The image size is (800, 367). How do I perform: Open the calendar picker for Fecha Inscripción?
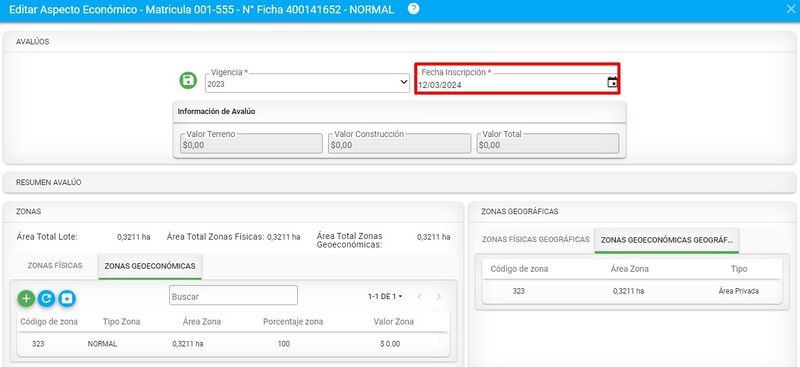click(x=612, y=82)
